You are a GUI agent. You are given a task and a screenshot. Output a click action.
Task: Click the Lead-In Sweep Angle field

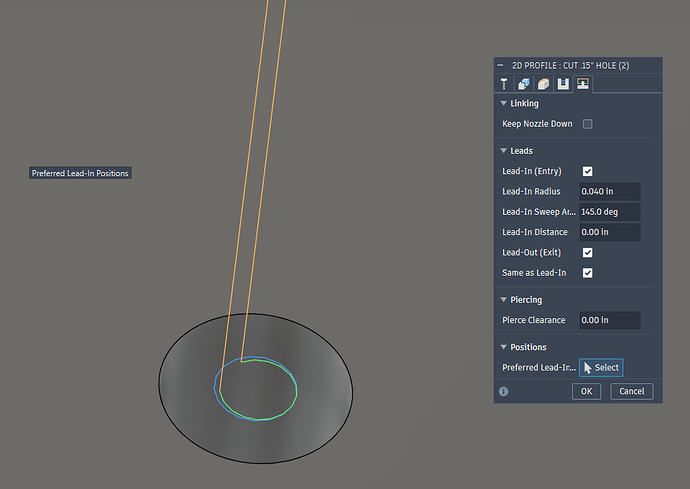pos(609,212)
